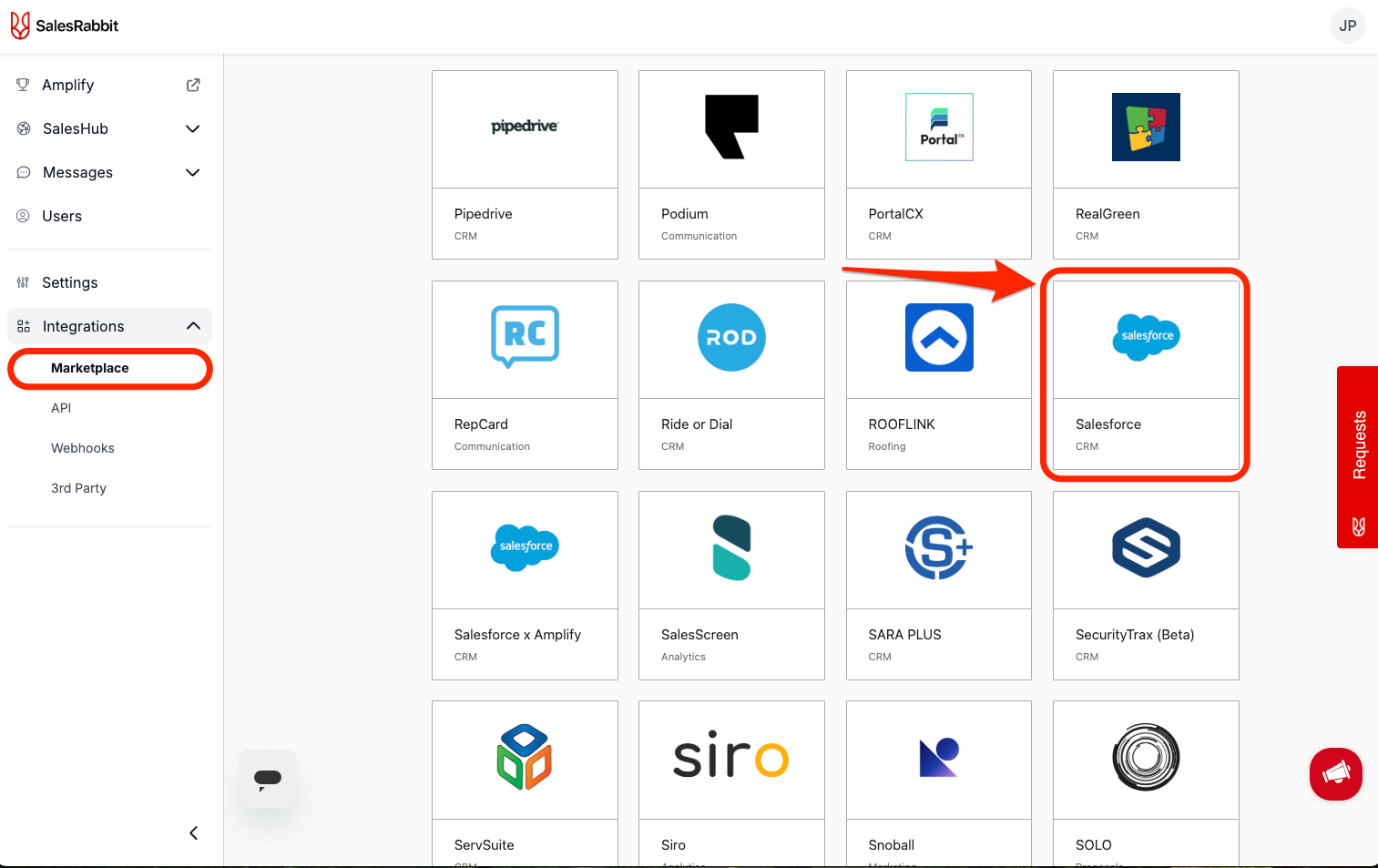The width and height of the screenshot is (1378, 868).
Task: Expand the SalesHub menu chevron
Action: click(193, 128)
